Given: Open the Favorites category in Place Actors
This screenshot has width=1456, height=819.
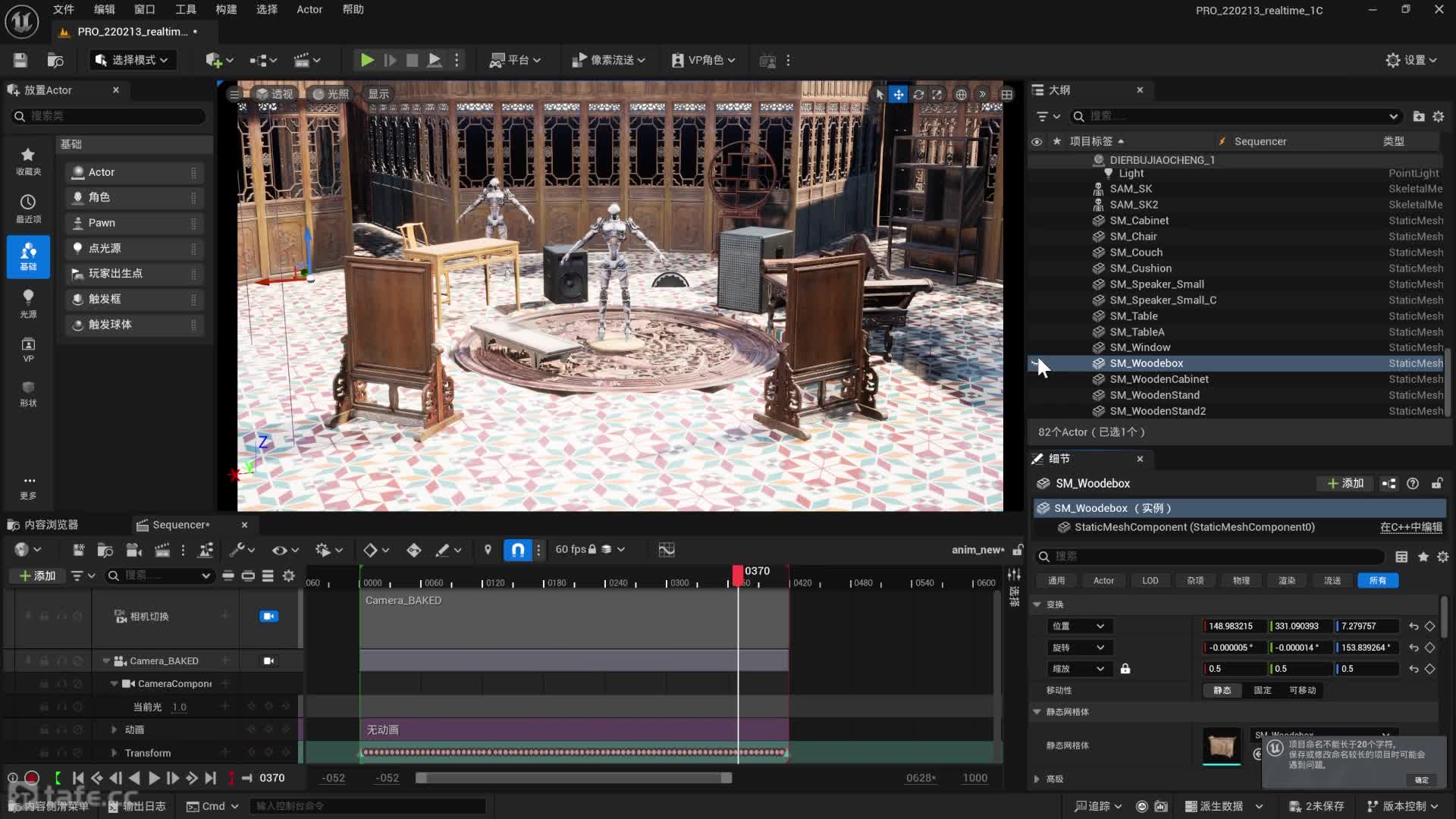Looking at the screenshot, I should [x=28, y=161].
